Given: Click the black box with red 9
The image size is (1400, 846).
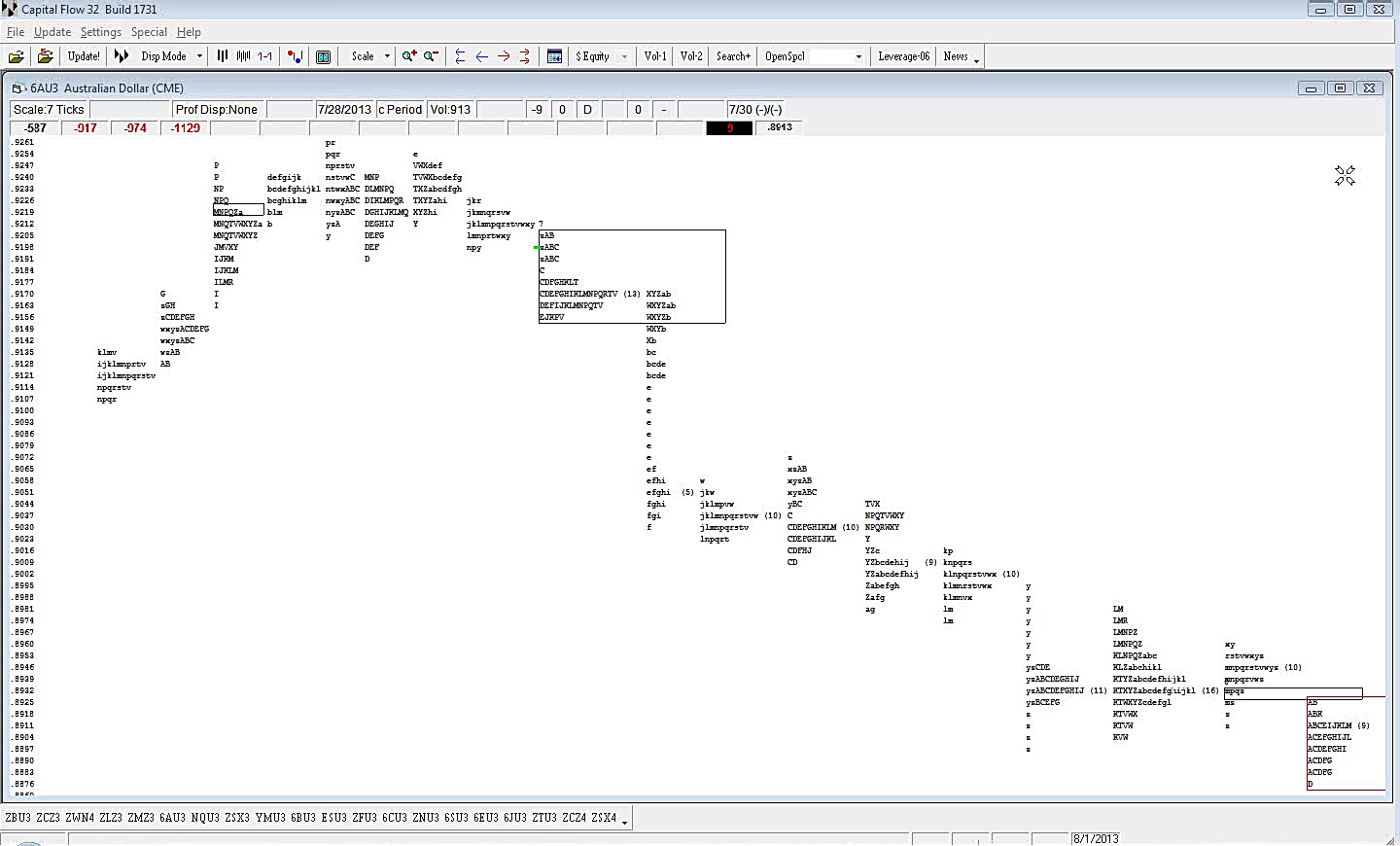Looking at the screenshot, I should coord(729,128).
